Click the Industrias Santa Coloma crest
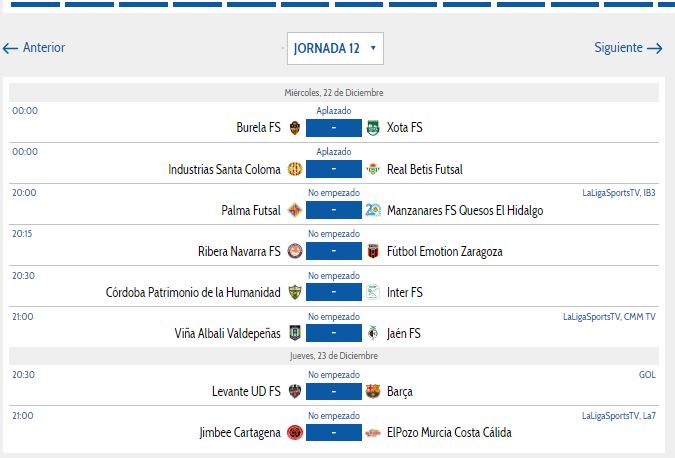Viewport: 675px width, 458px height. pyautogui.click(x=294, y=169)
